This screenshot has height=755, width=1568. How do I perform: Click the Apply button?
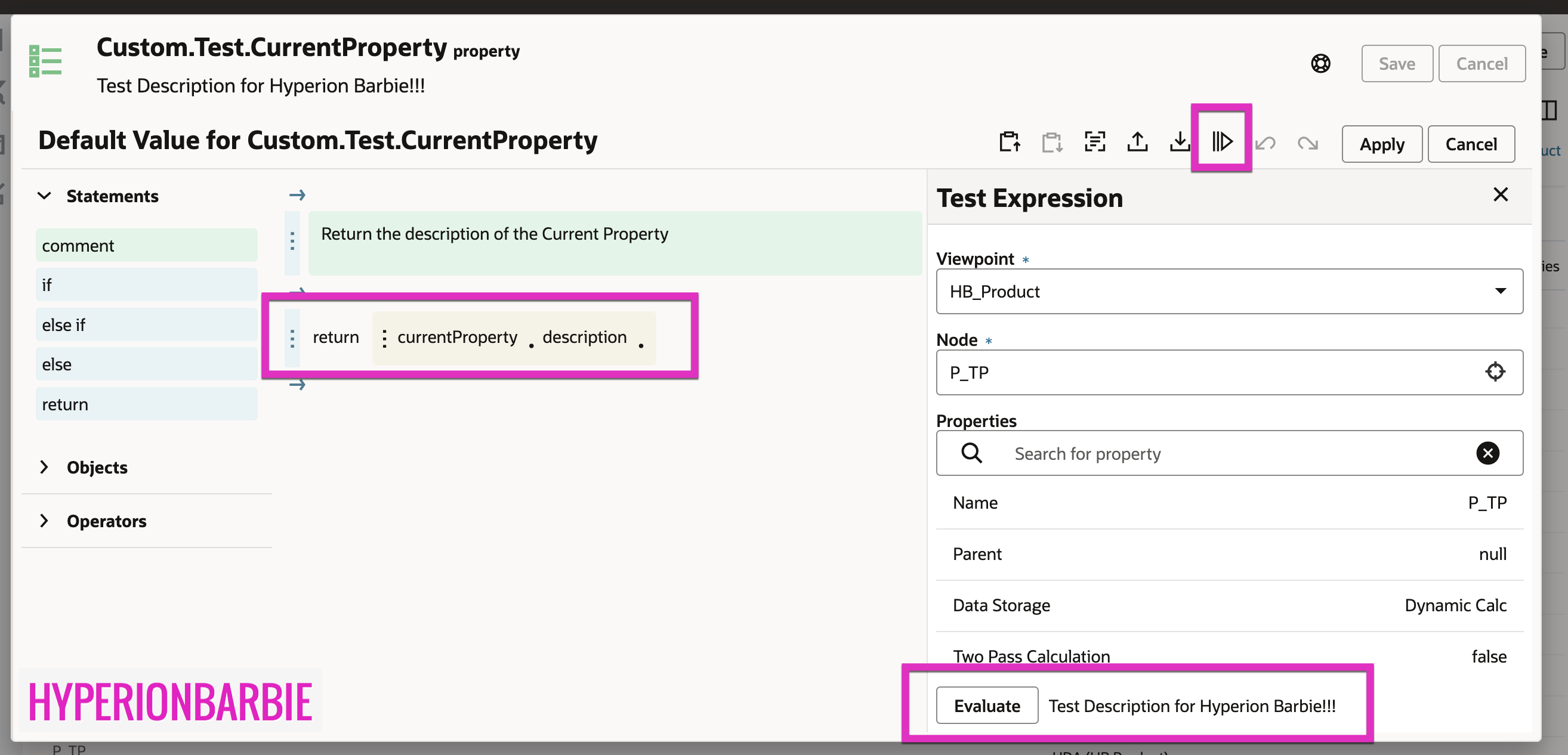click(x=1381, y=144)
